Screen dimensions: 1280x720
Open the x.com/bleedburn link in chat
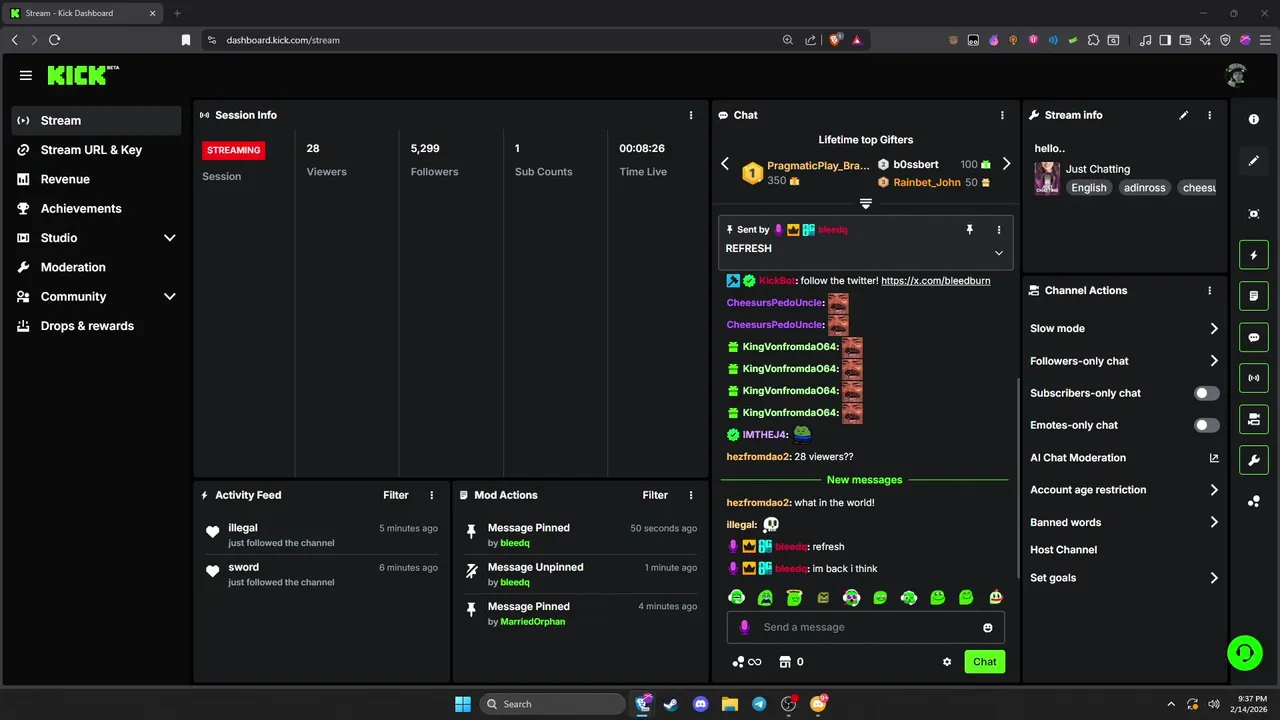click(x=936, y=281)
